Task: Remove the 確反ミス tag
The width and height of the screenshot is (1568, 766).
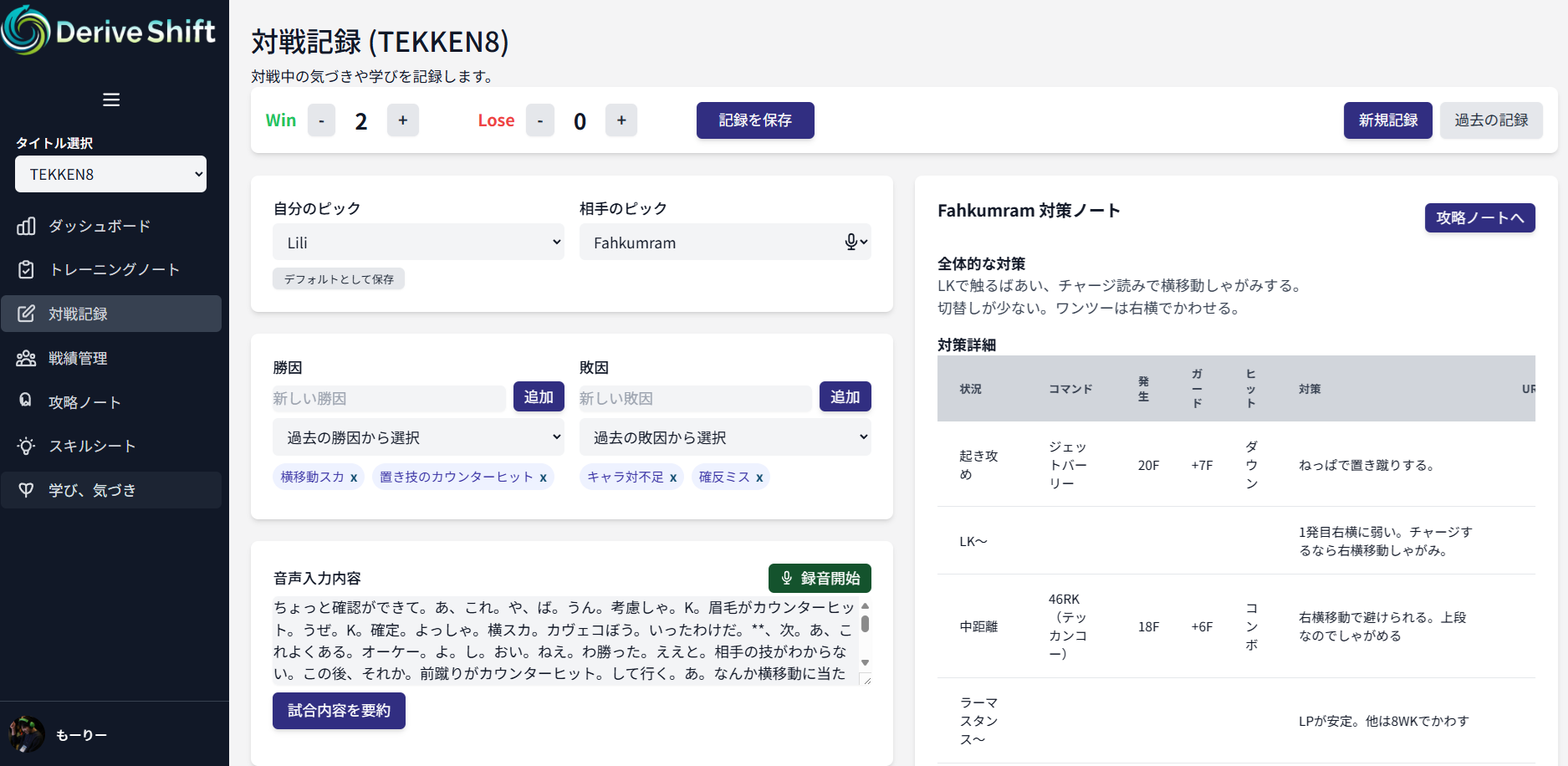Action: click(759, 477)
